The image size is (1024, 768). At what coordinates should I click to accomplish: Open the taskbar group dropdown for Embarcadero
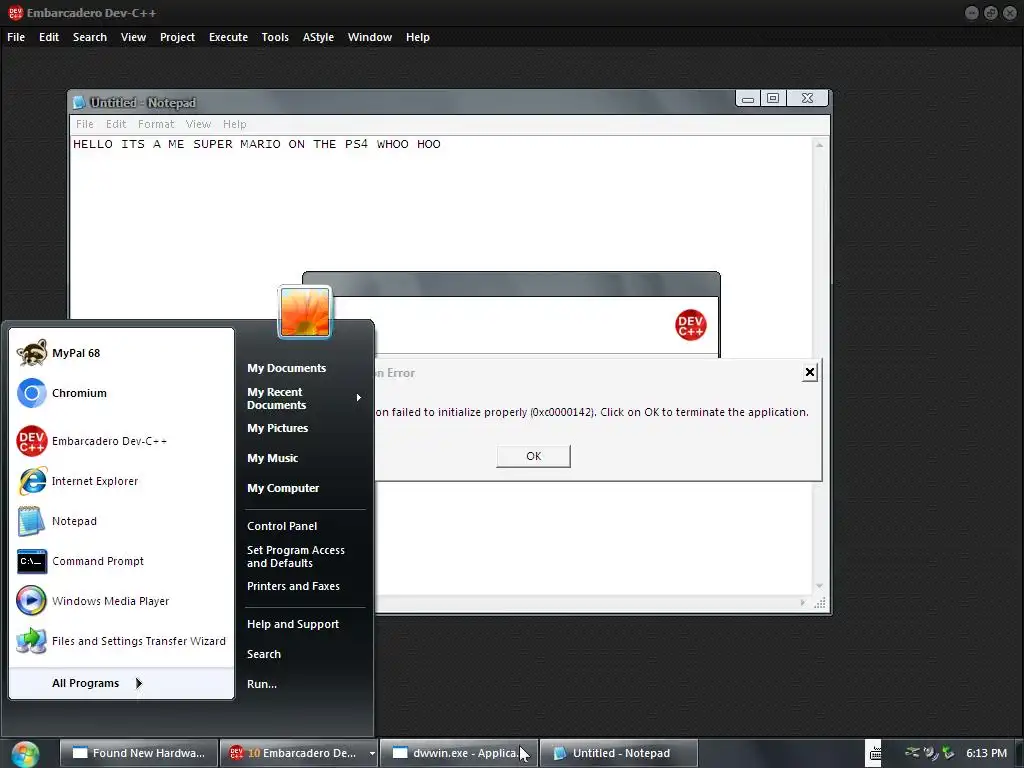(372, 753)
